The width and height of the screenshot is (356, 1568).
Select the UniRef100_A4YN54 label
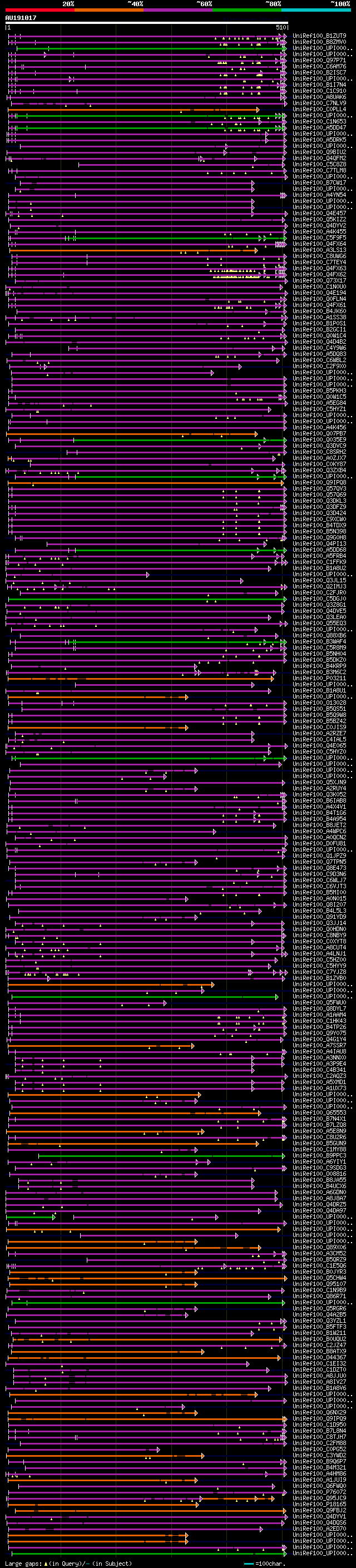pos(319,195)
